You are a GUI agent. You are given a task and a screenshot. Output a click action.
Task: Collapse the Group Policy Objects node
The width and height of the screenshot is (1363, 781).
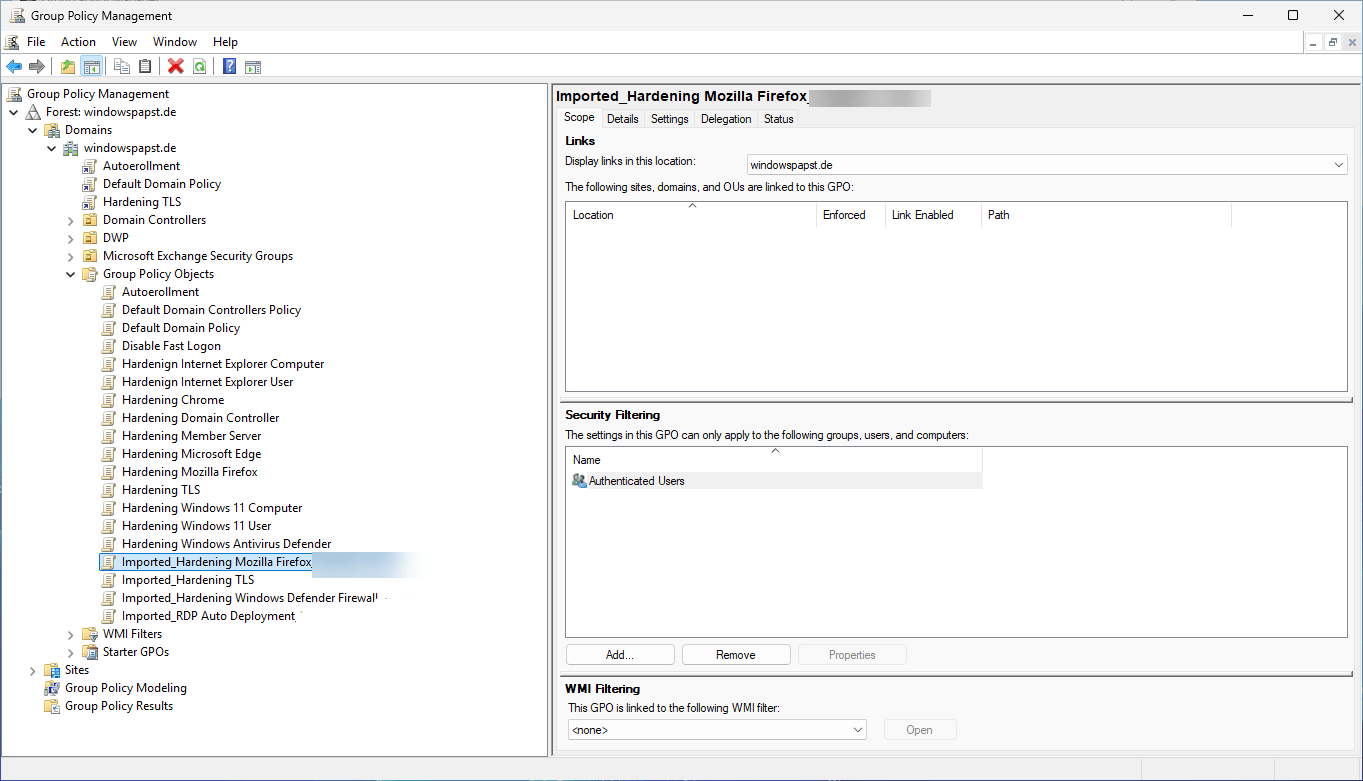71,274
